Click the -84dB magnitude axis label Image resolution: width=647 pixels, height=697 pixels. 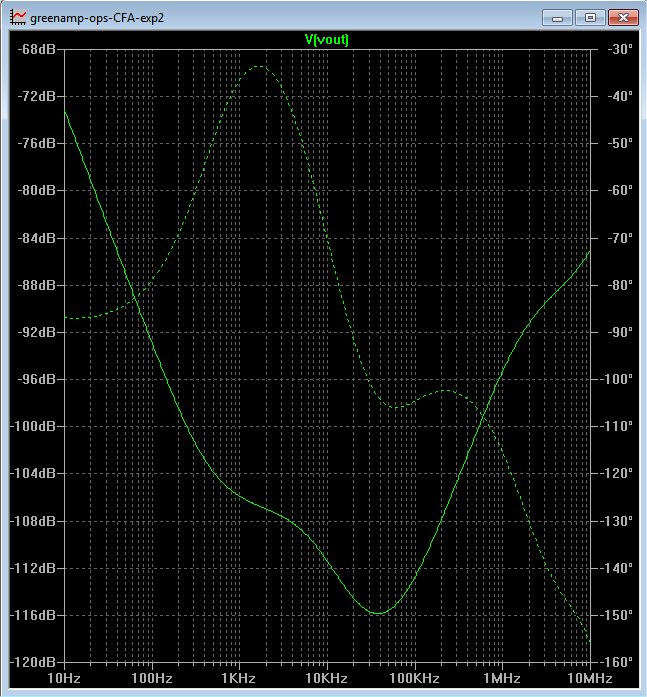(x=36, y=238)
